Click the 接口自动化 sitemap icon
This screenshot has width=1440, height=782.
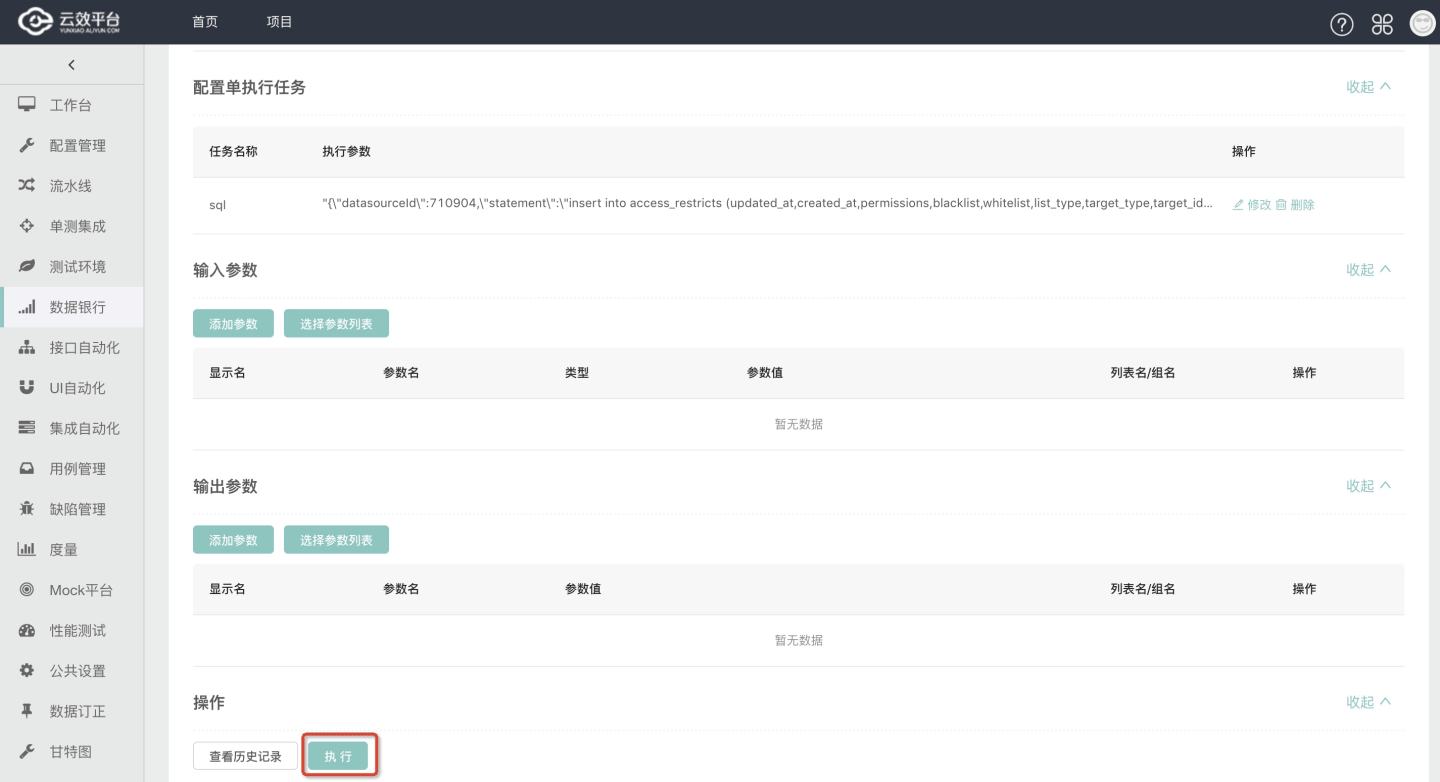(27, 347)
